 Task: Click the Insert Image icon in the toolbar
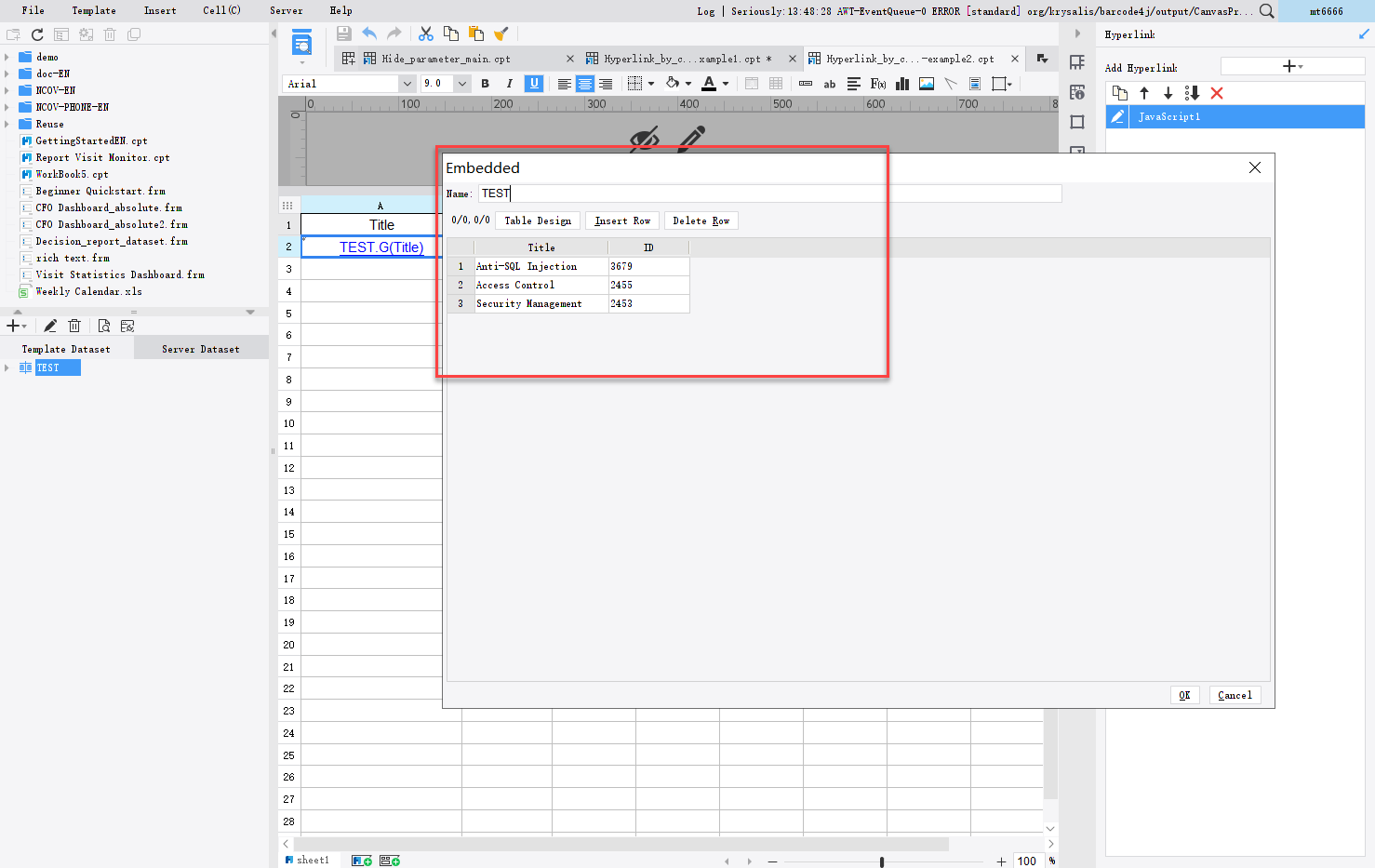click(927, 84)
